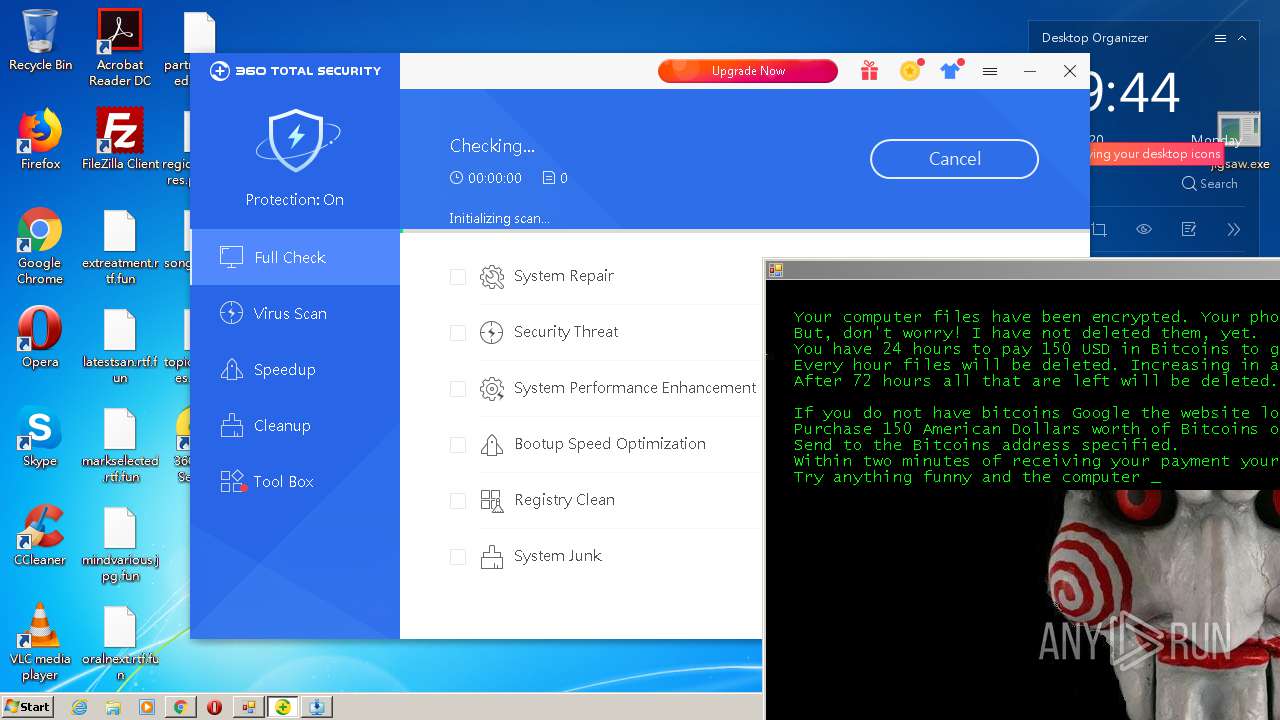Select the VLC media player shortcut
Viewport: 1280px width, 720px height.
pyautogui.click(x=40, y=642)
